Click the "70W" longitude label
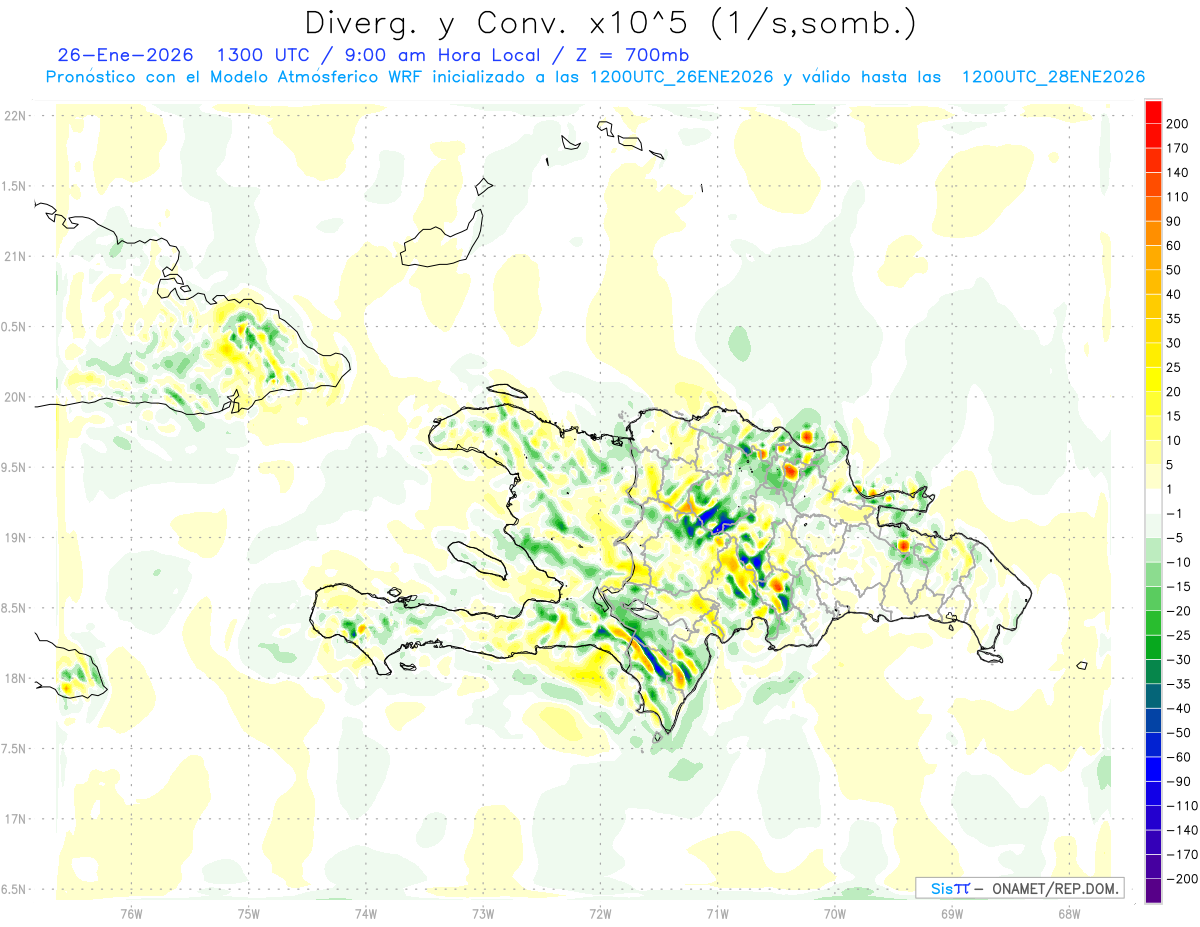 [x=835, y=914]
